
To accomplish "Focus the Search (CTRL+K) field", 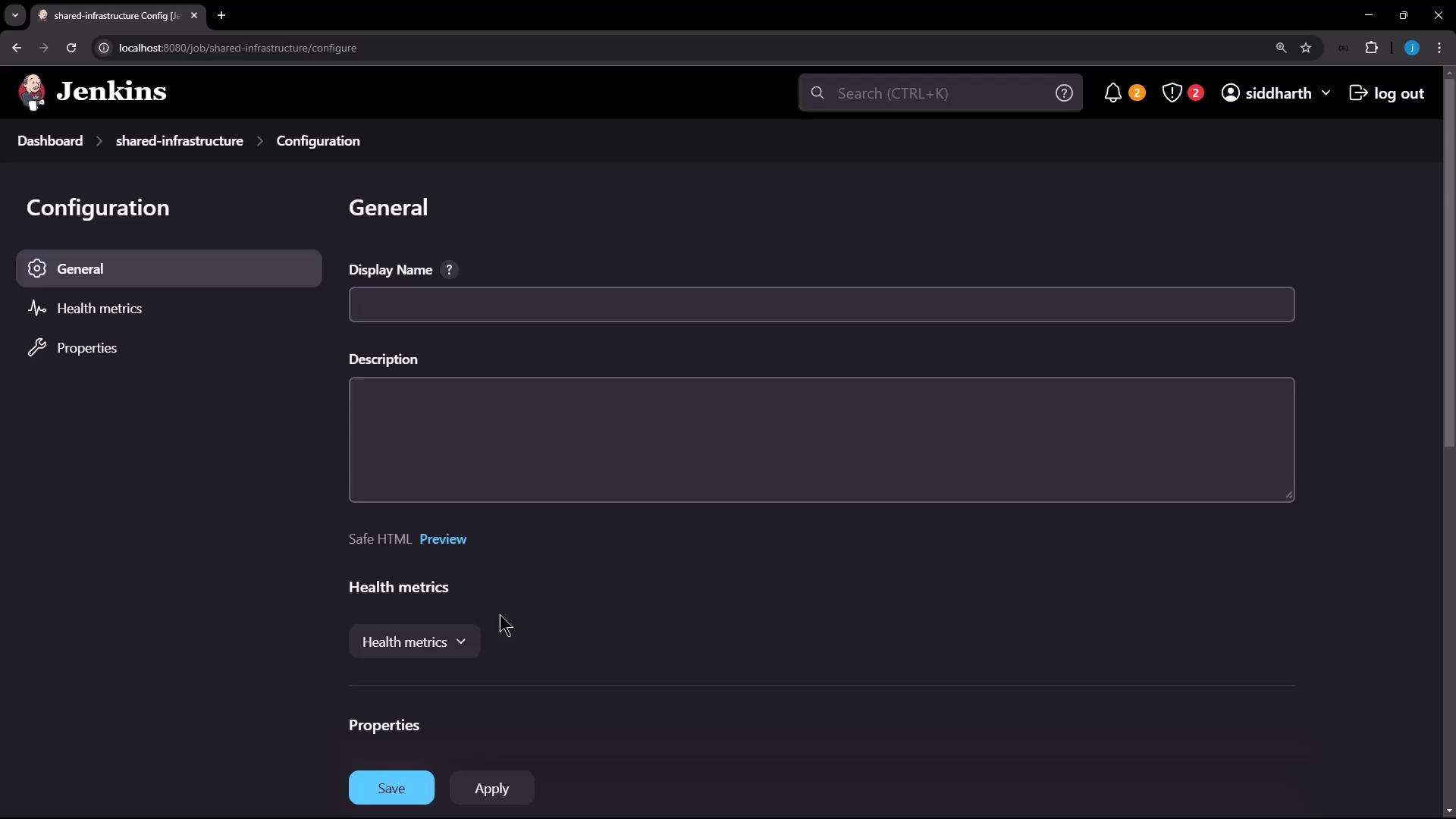I will click(x=940, y=93).
